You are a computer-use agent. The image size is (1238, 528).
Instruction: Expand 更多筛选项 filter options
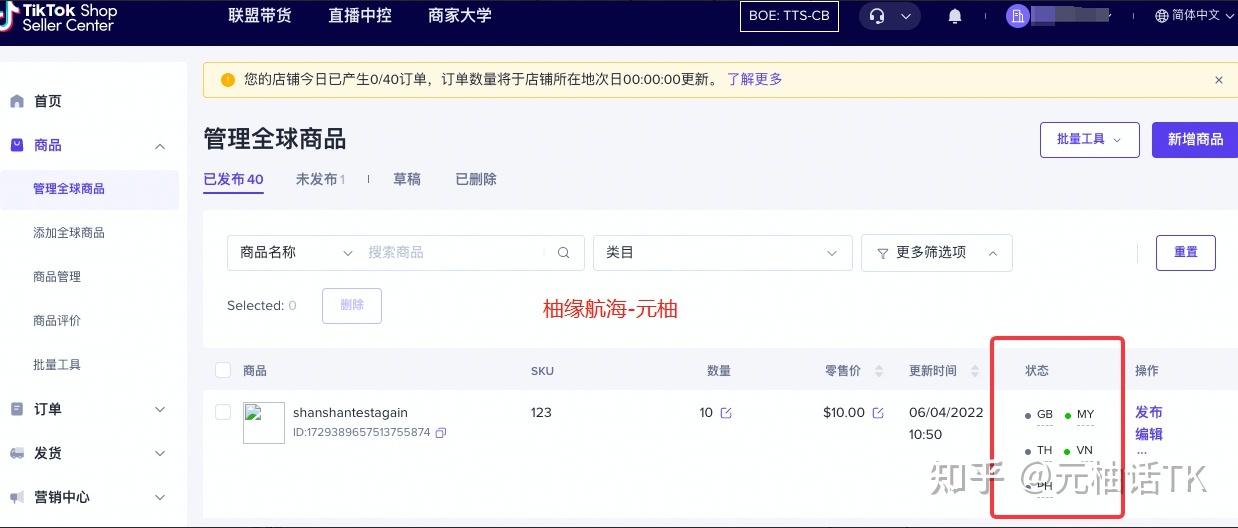tap(937, 253)
